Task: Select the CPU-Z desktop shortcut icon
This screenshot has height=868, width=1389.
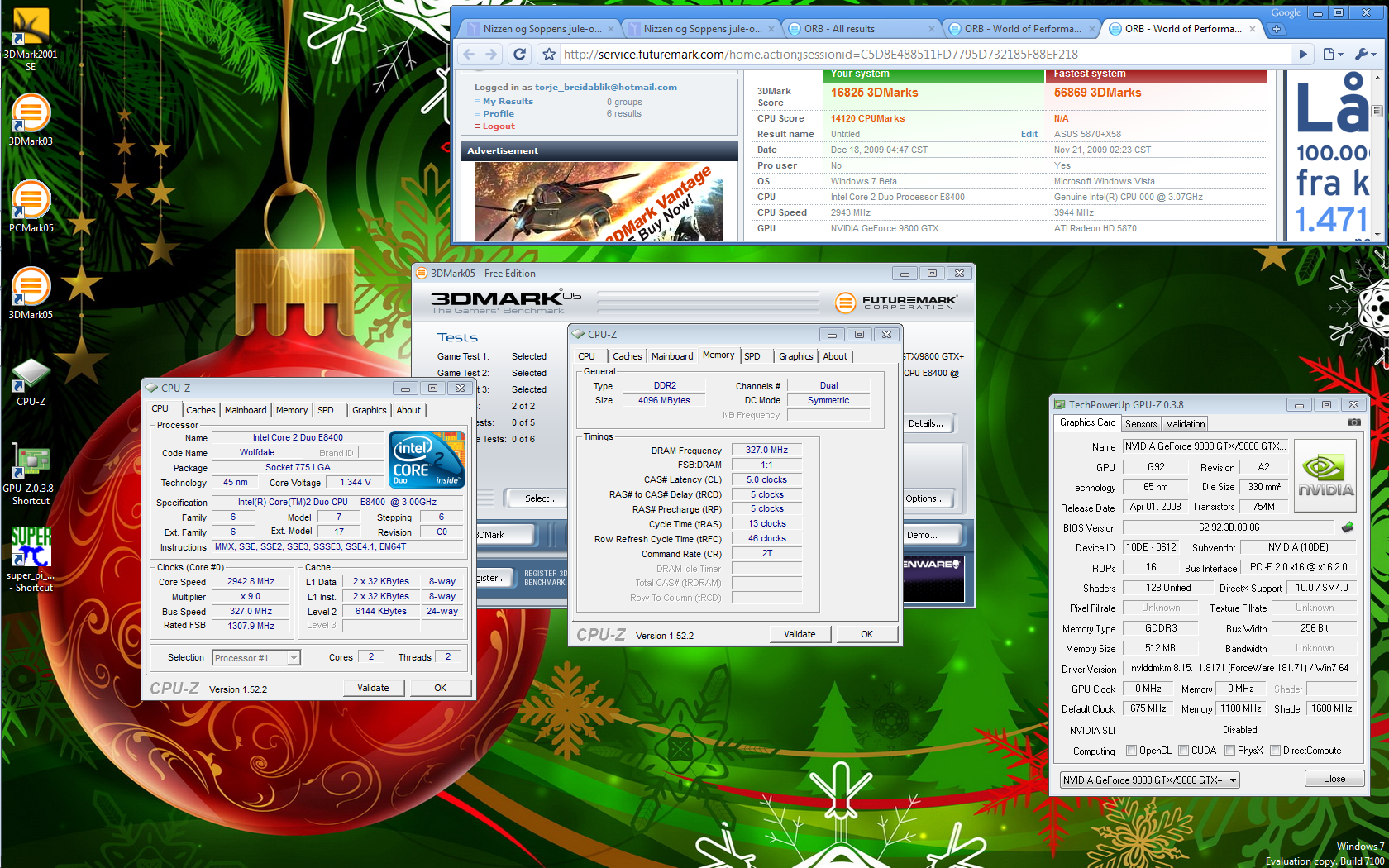Action: click(31, 381)
